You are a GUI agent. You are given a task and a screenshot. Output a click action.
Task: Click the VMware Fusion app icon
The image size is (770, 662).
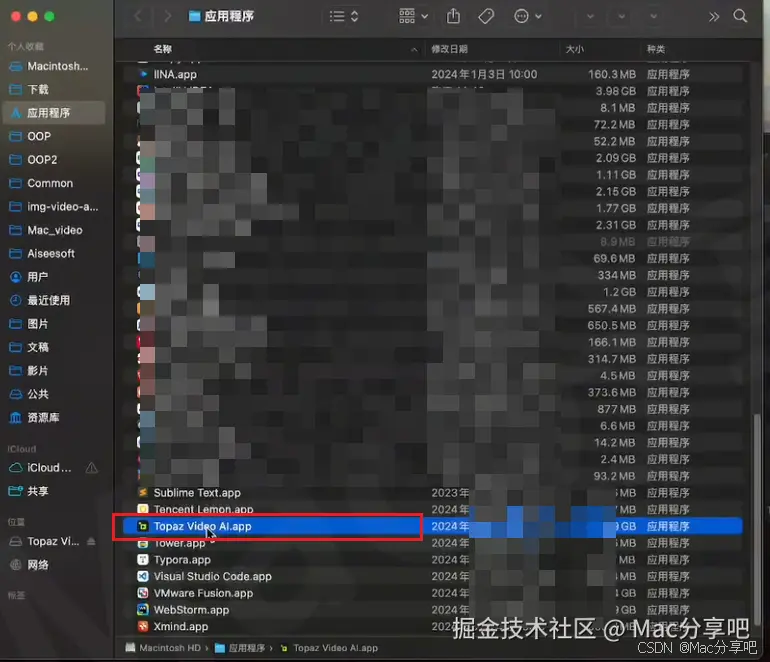(x=143, y=593)
